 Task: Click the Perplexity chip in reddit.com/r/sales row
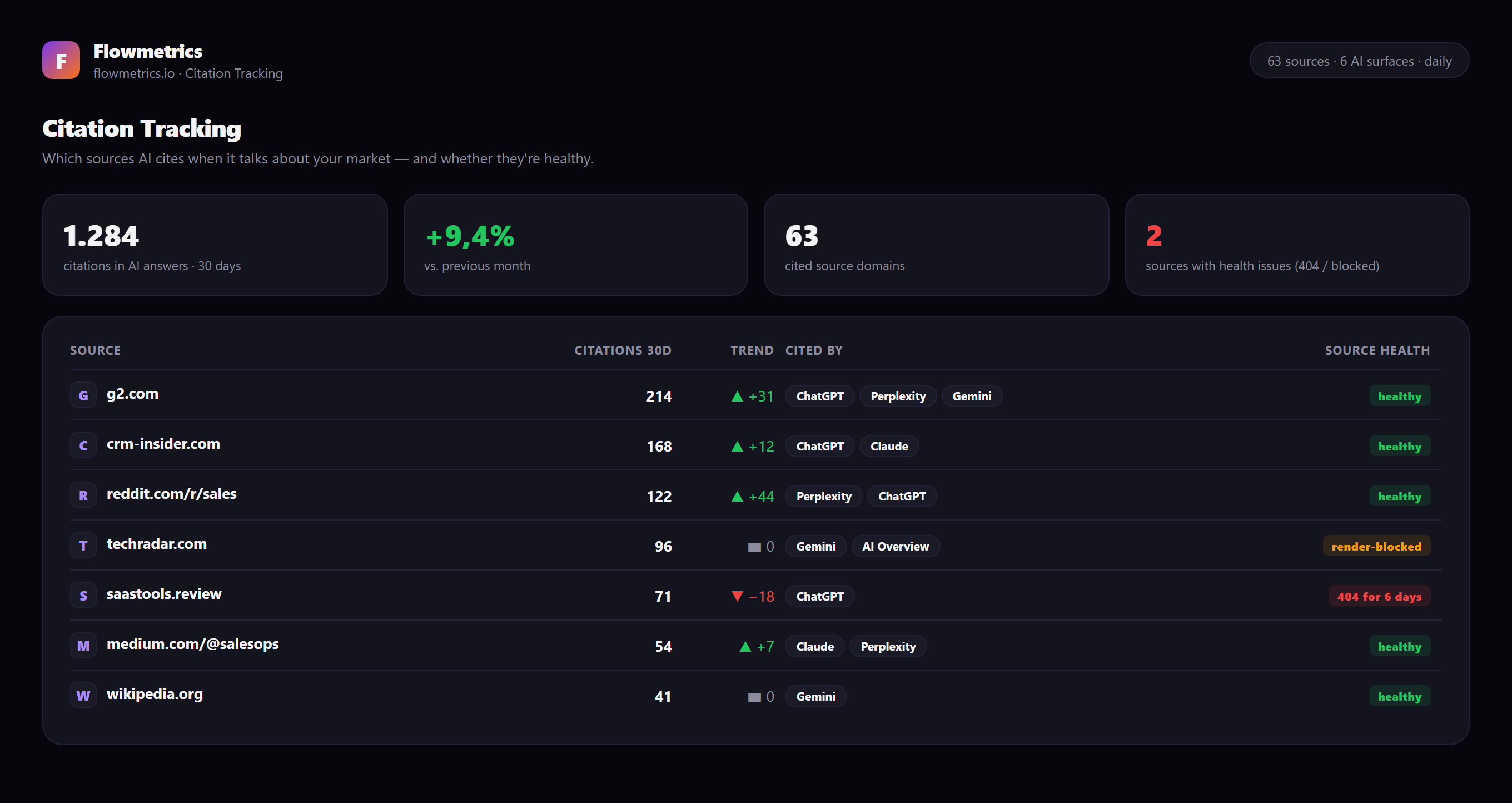[x=823, y=496]
